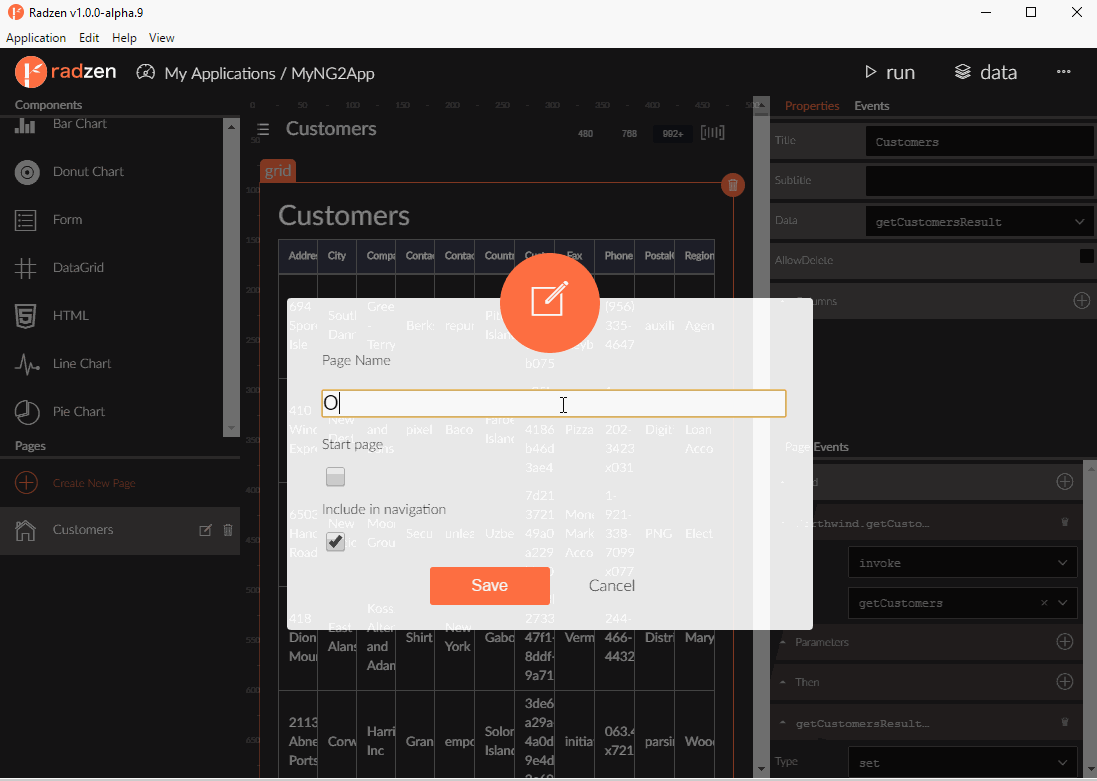1097x781 pixels.
Task: Select the Form component icon
Action: (25, 219)
